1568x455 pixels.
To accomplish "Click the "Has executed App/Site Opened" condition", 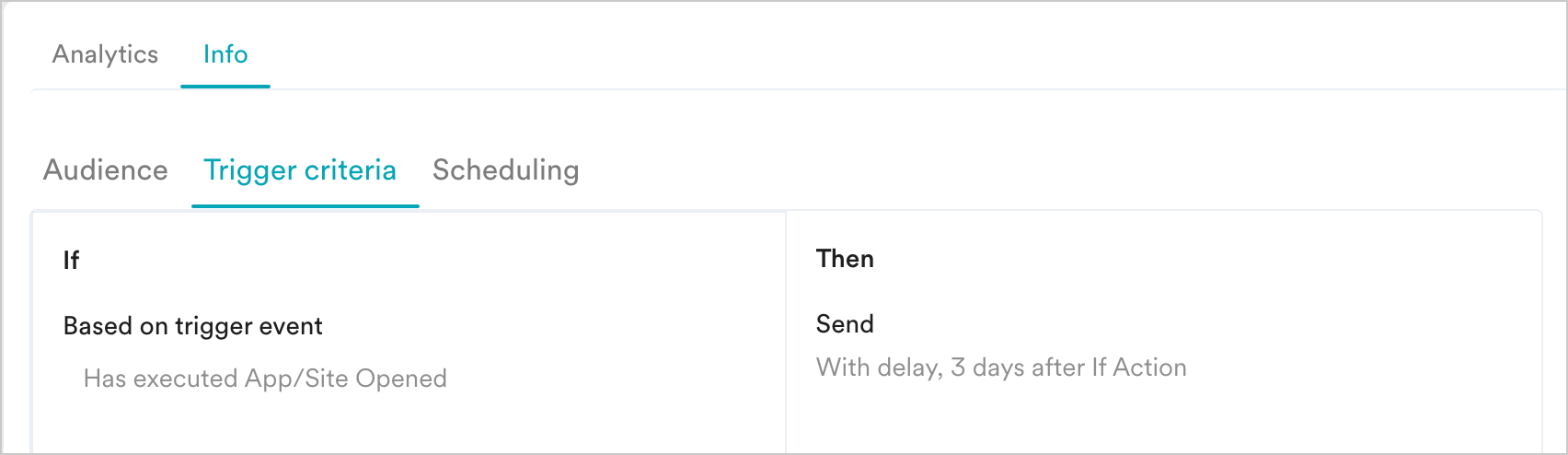I will pos(265,379).
